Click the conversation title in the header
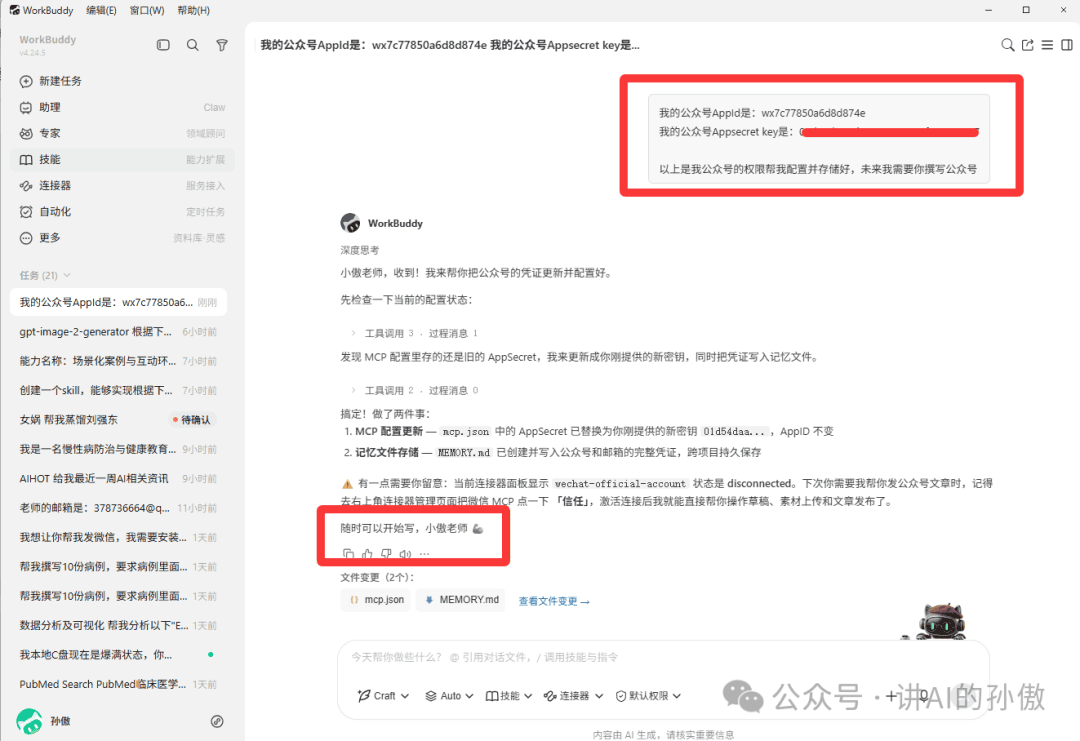This screenshot has height=741, width=1080. 450,45
